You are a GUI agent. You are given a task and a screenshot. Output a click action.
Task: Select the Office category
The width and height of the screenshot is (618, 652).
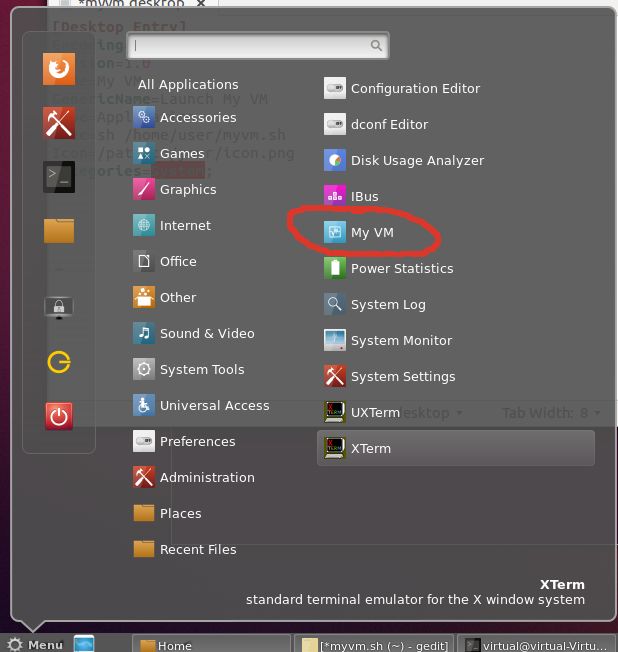tap(165, 261)
